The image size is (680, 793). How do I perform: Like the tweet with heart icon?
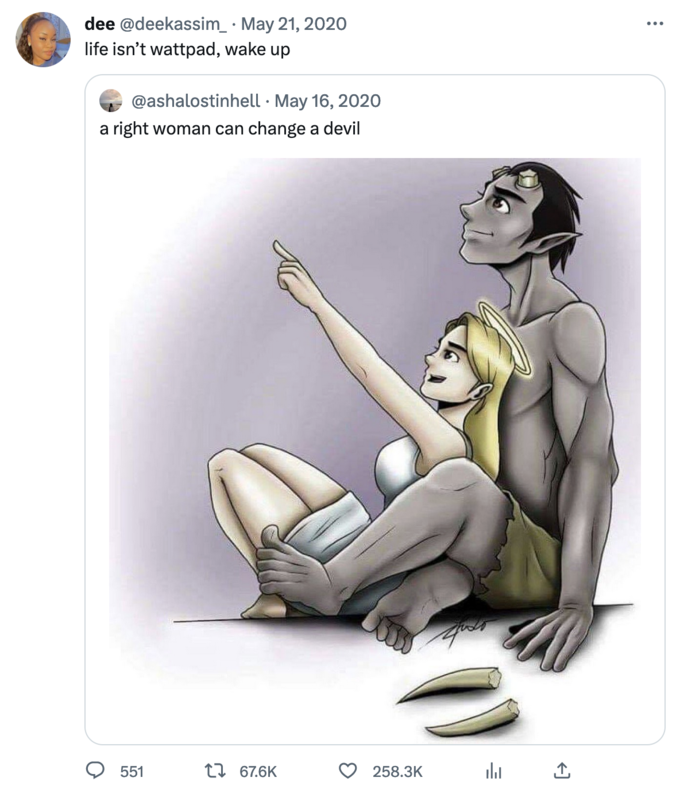click(347, 771)
